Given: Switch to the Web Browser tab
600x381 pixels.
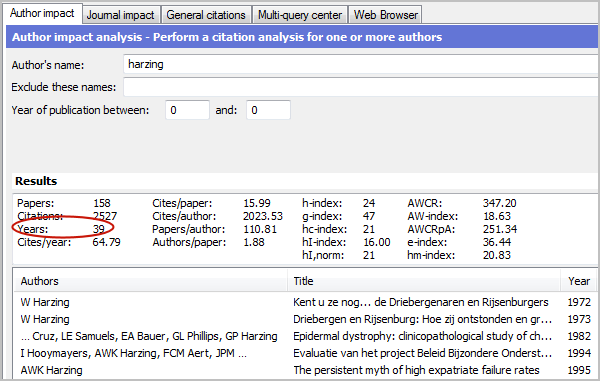Looking at the screenshot, I should [x=385, y=15].
